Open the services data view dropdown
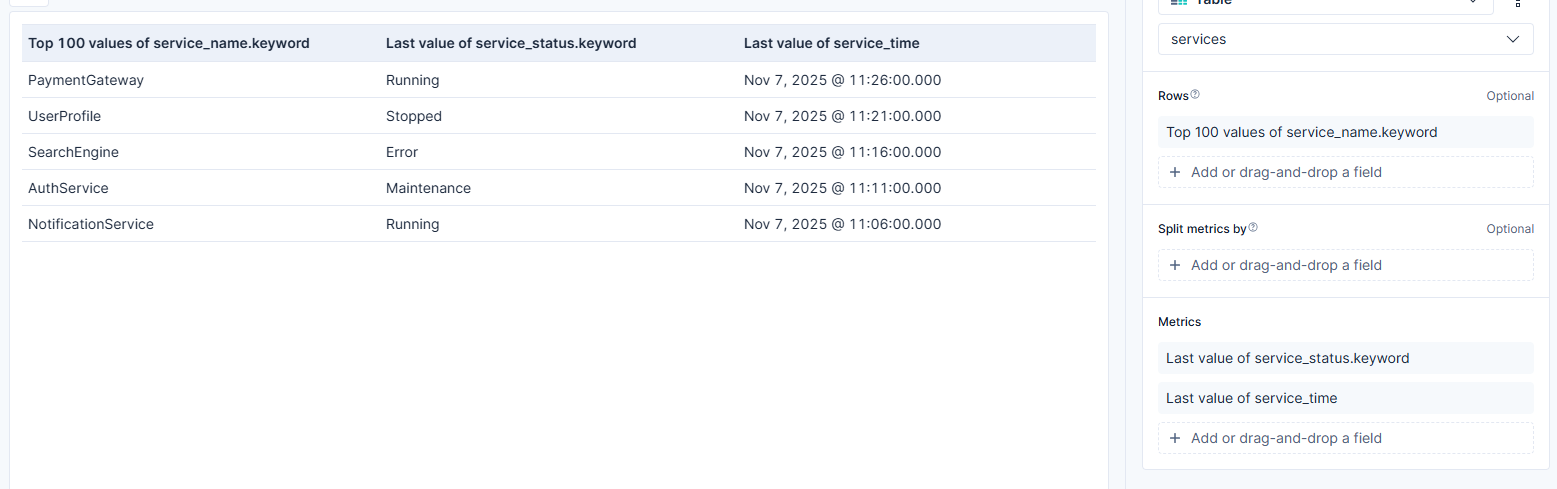 point(1345,39)
